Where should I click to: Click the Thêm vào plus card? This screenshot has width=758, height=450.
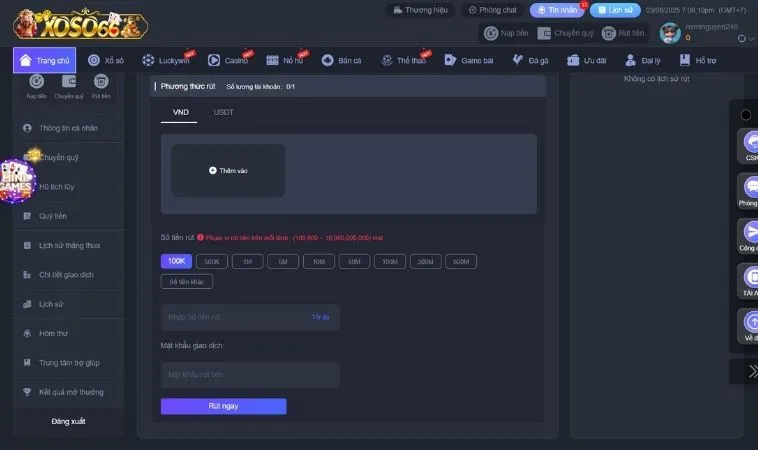click(x=228, y=170)
